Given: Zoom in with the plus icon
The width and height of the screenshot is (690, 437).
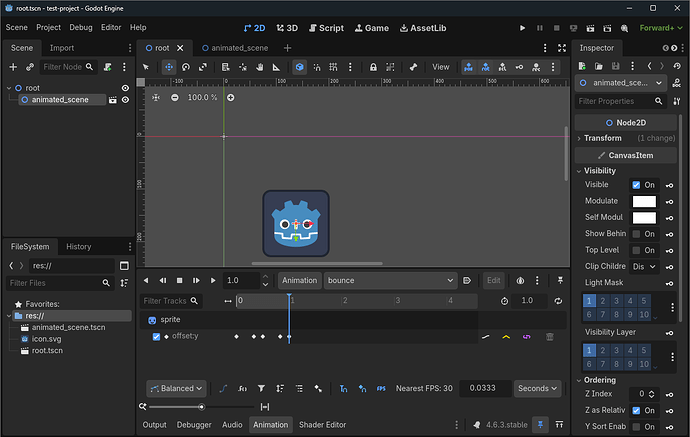Looking at the screenshot, I should pos(231,97).
